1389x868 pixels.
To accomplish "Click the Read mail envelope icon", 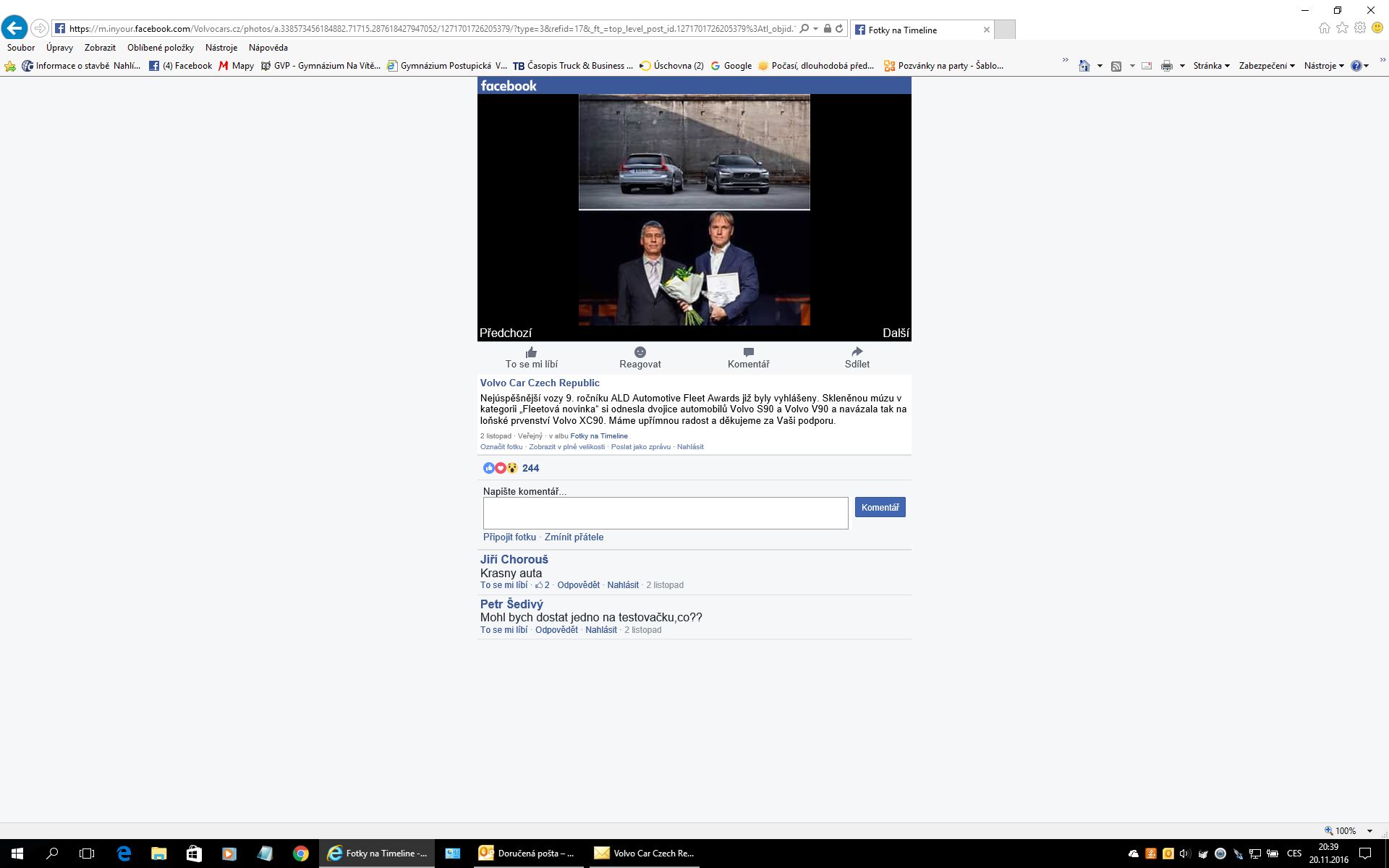I will point(1147,66).
